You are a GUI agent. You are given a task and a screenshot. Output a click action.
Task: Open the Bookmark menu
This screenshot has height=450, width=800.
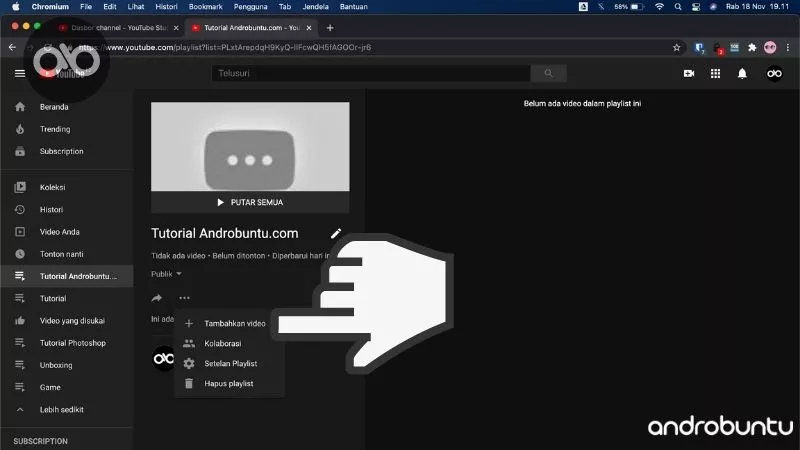tap(206, 7)
